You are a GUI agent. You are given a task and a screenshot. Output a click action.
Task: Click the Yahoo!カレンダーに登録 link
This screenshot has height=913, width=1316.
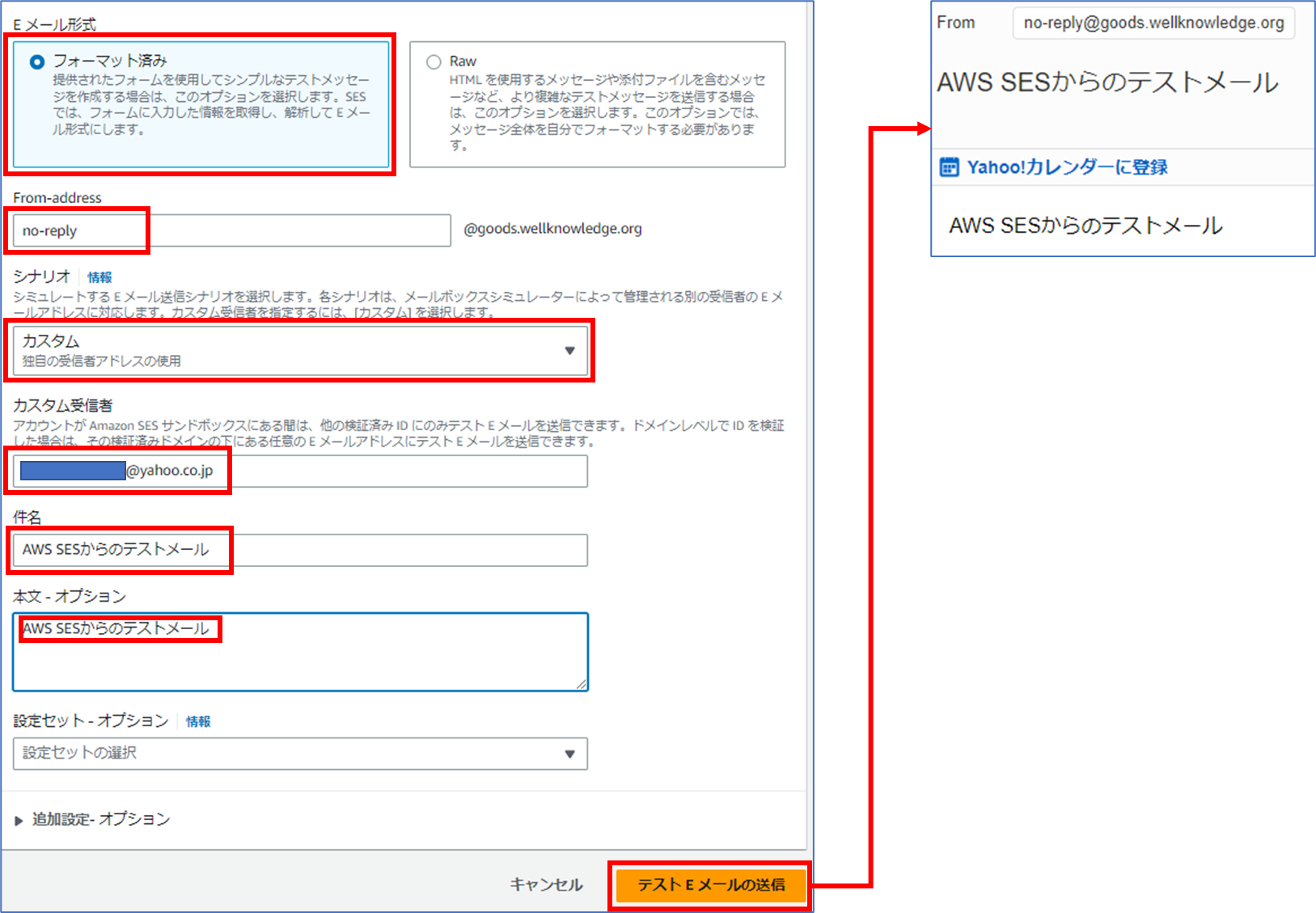pyautogui.click(x=1067, y=167)
